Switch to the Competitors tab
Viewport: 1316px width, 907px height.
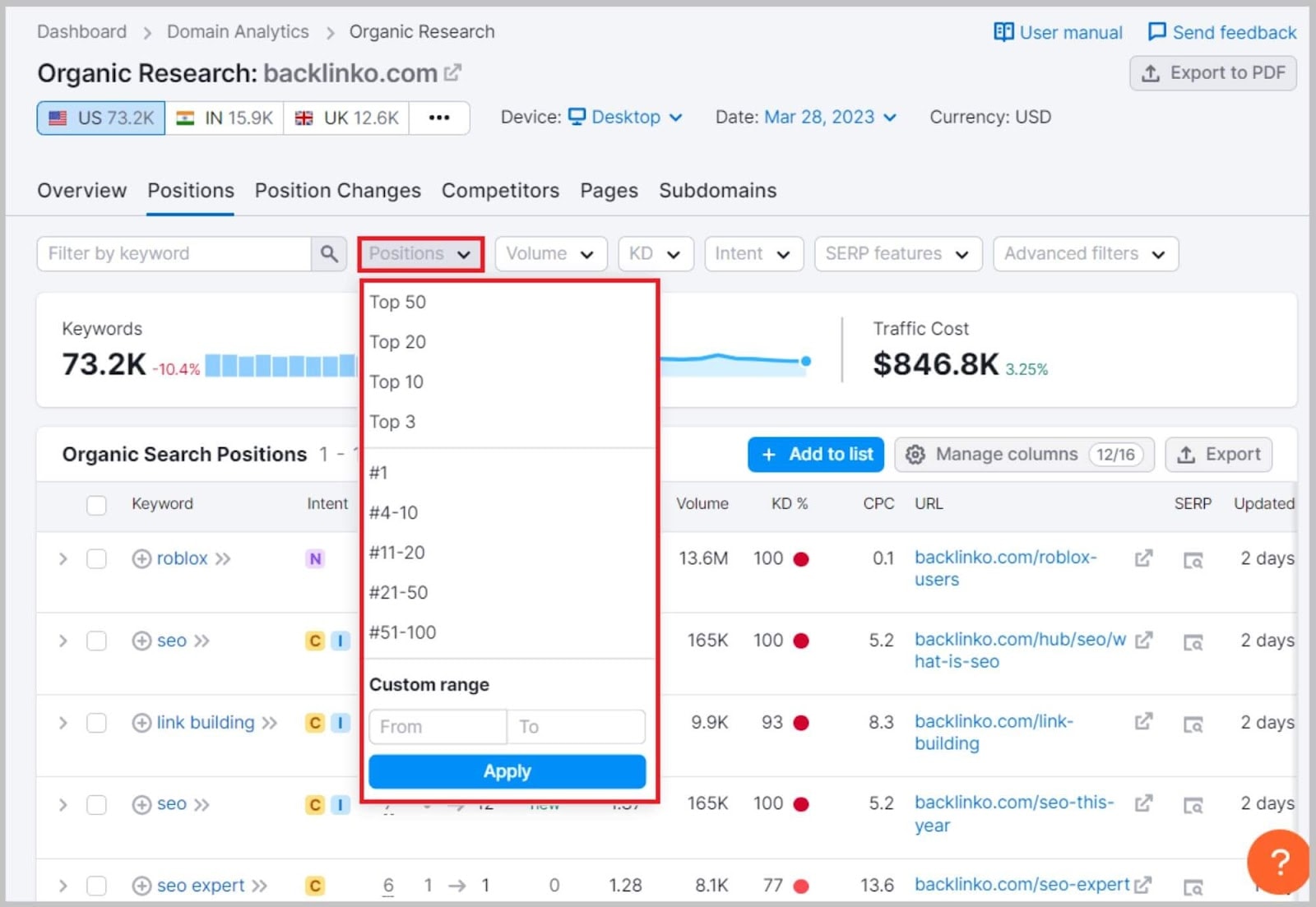point(500,190)
